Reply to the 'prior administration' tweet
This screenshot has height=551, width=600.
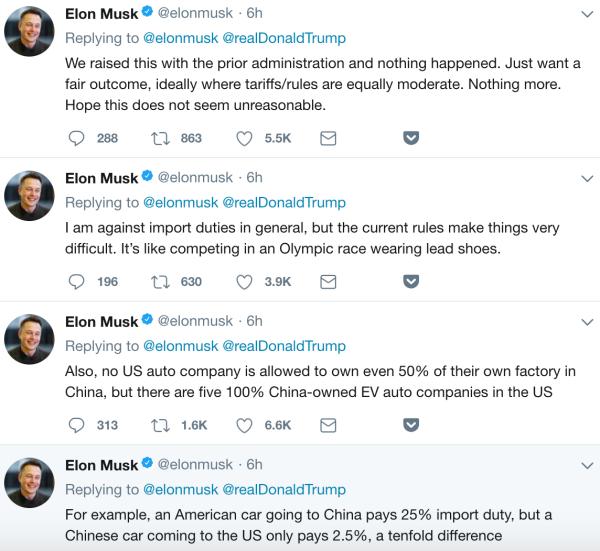coord(78,138)
